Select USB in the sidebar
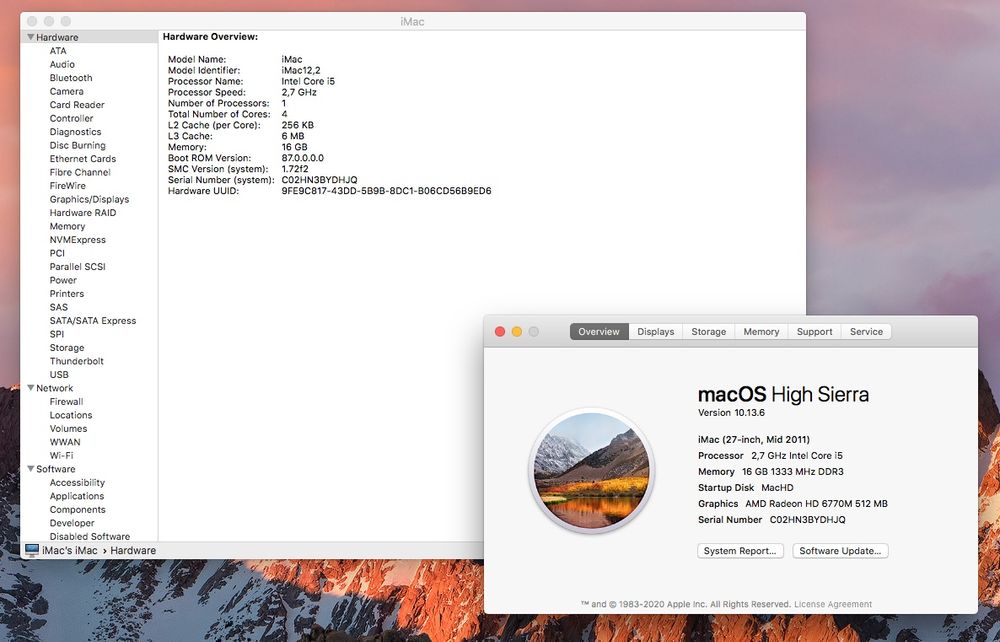The height and width of the screenshot is (642, 1000). point(59,375)
